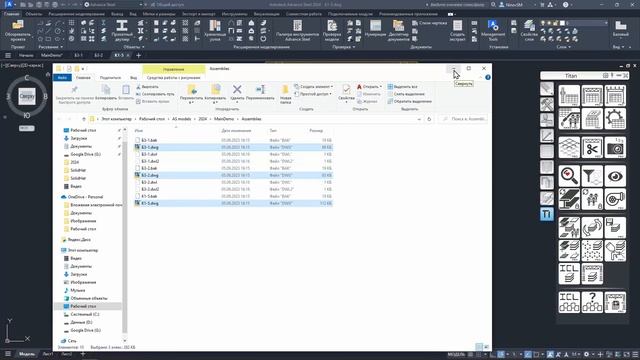Click the eye icon in the Titan palette
The width and height of the screenshot is (640, 360).
(615, 176)
